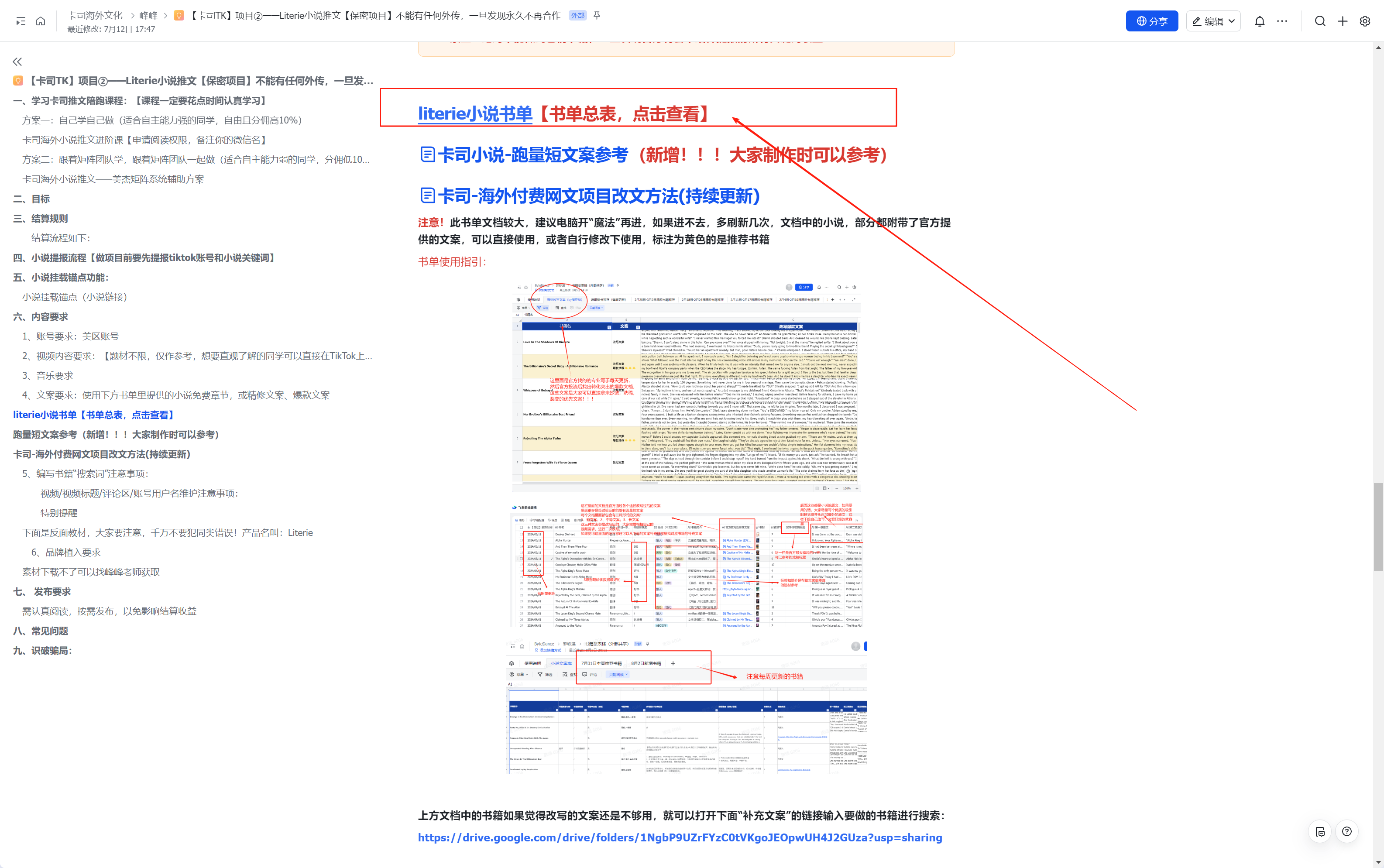Jump to section 八、常见问题
Viewport: 1384px width, 868px height.
click(x=41, y=631)
